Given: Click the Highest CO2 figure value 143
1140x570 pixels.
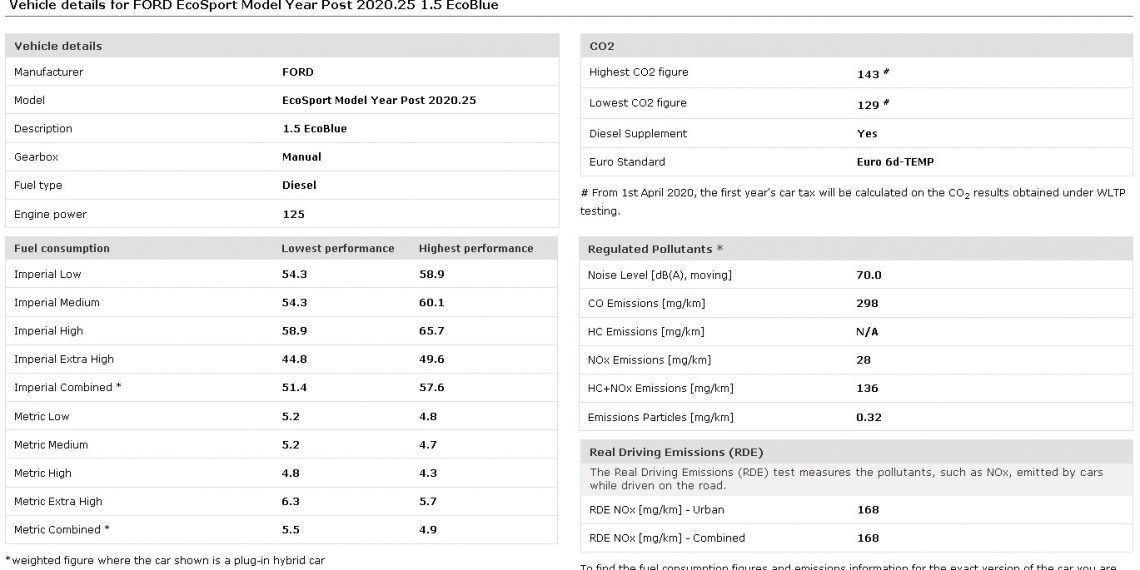Looking at the screenshot, I should pos(868,74).
